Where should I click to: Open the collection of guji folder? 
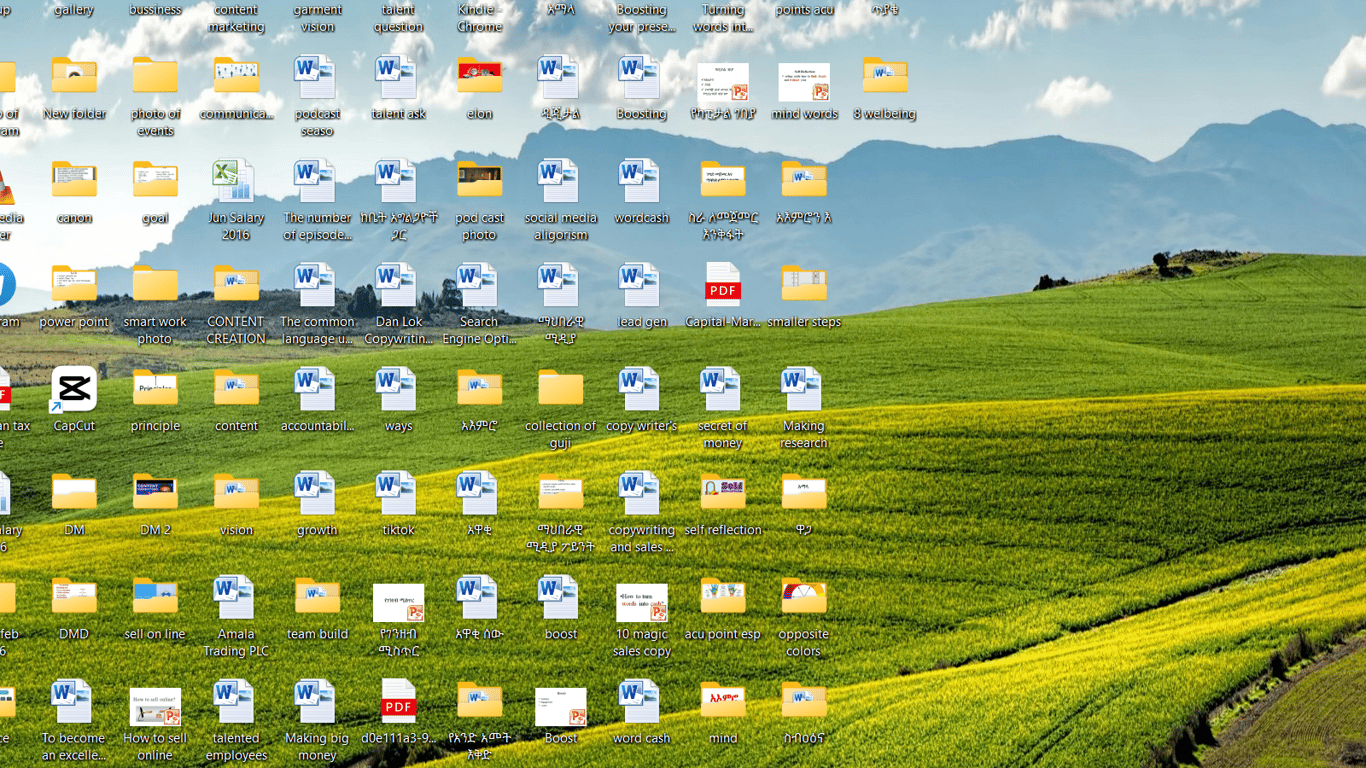pos(560,389)
